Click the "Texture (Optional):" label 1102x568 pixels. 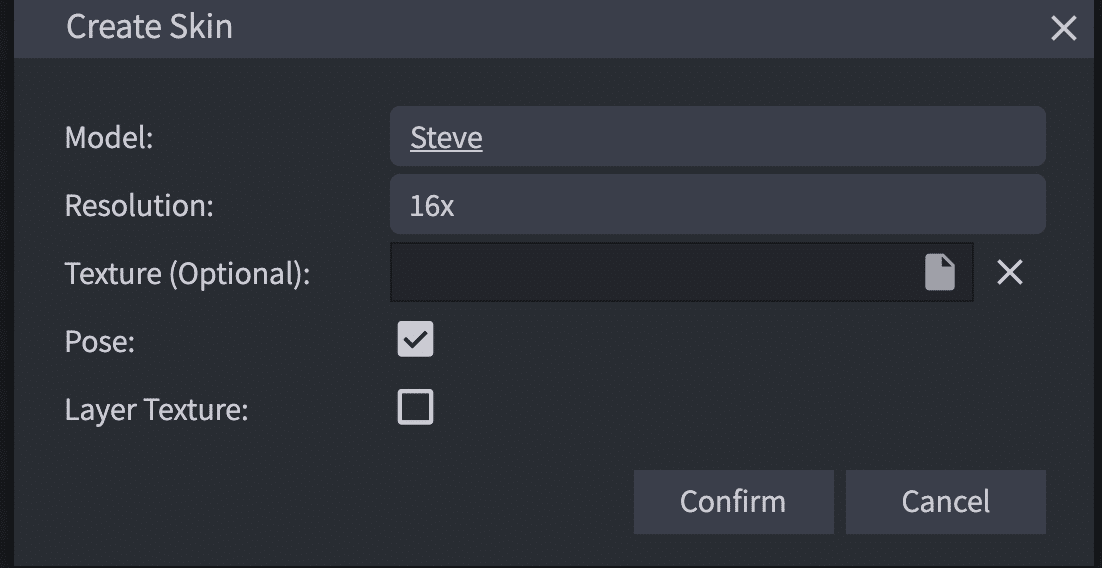point(187,274)
